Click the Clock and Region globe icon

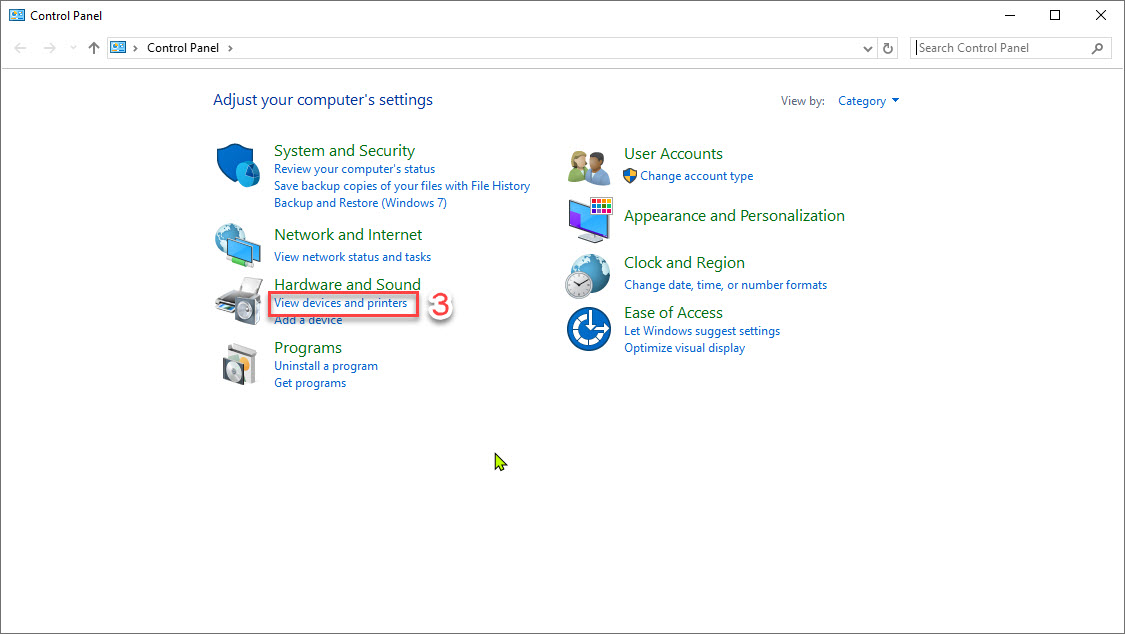(588, 276)
